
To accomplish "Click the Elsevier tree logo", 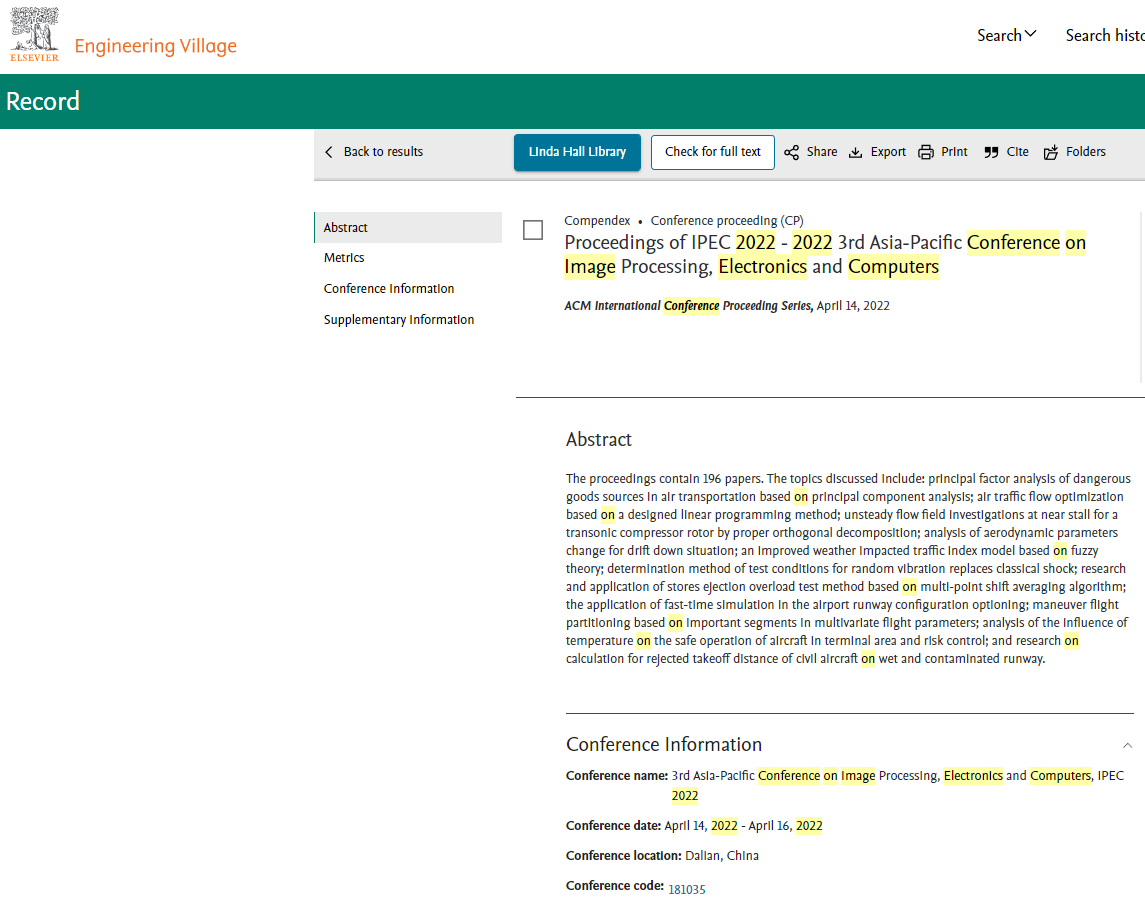I will pyautogui.click(x=34, y=34).
